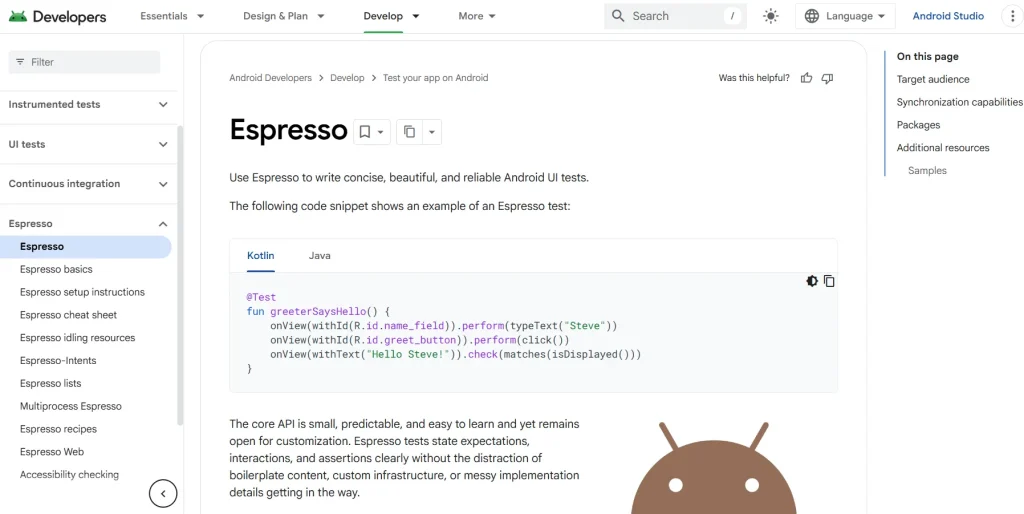Click the sidebar Filter input field
The width and height of the screenshot is (1024, 514).
pyautogui.click(x=84, y=62)
